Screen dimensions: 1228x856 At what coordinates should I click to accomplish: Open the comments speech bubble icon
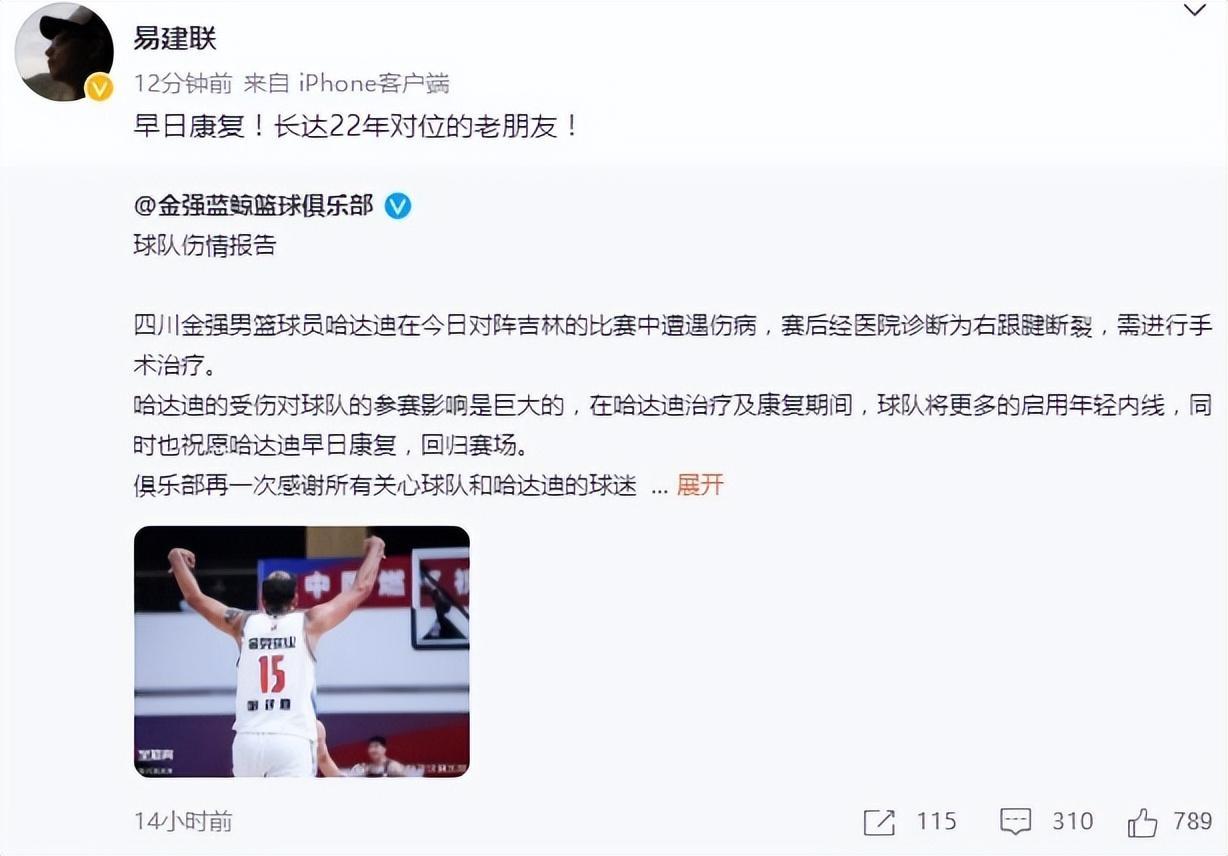1015,822
